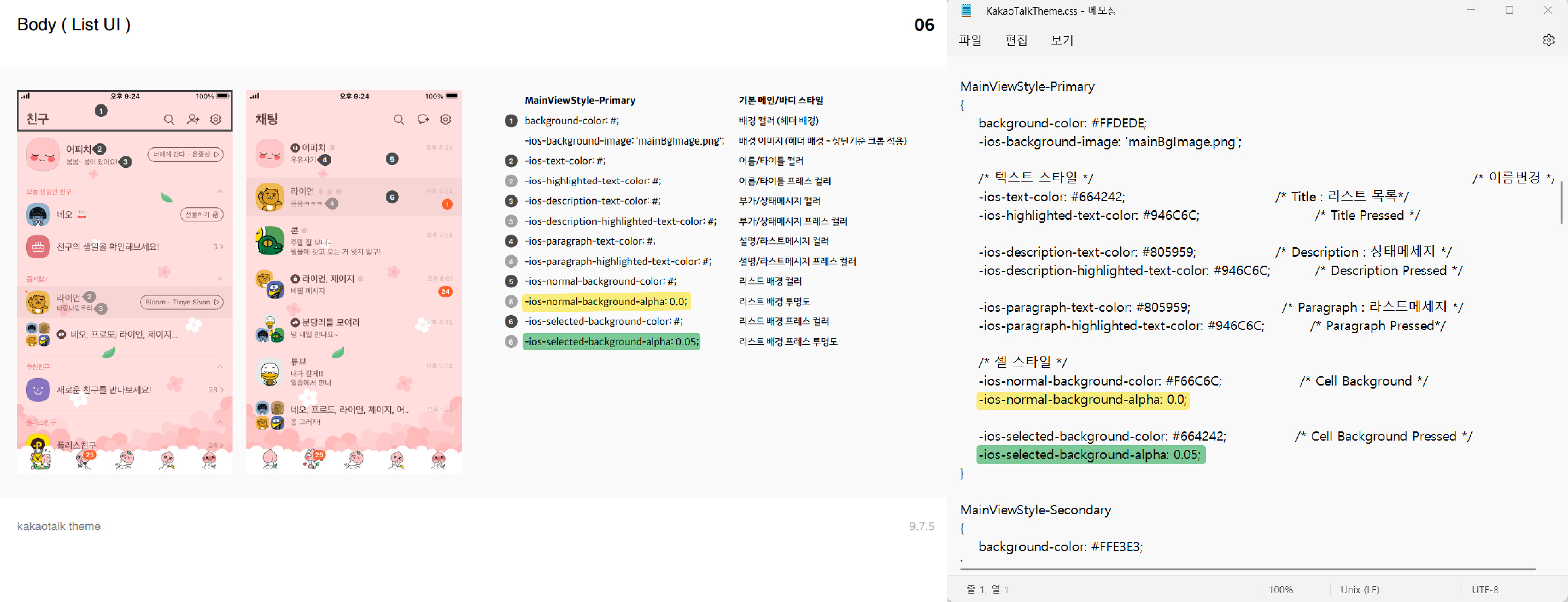Open the 편집 menu in Notepad
This screenshot has height=602, width=1568.
[x=1016, y=40]
